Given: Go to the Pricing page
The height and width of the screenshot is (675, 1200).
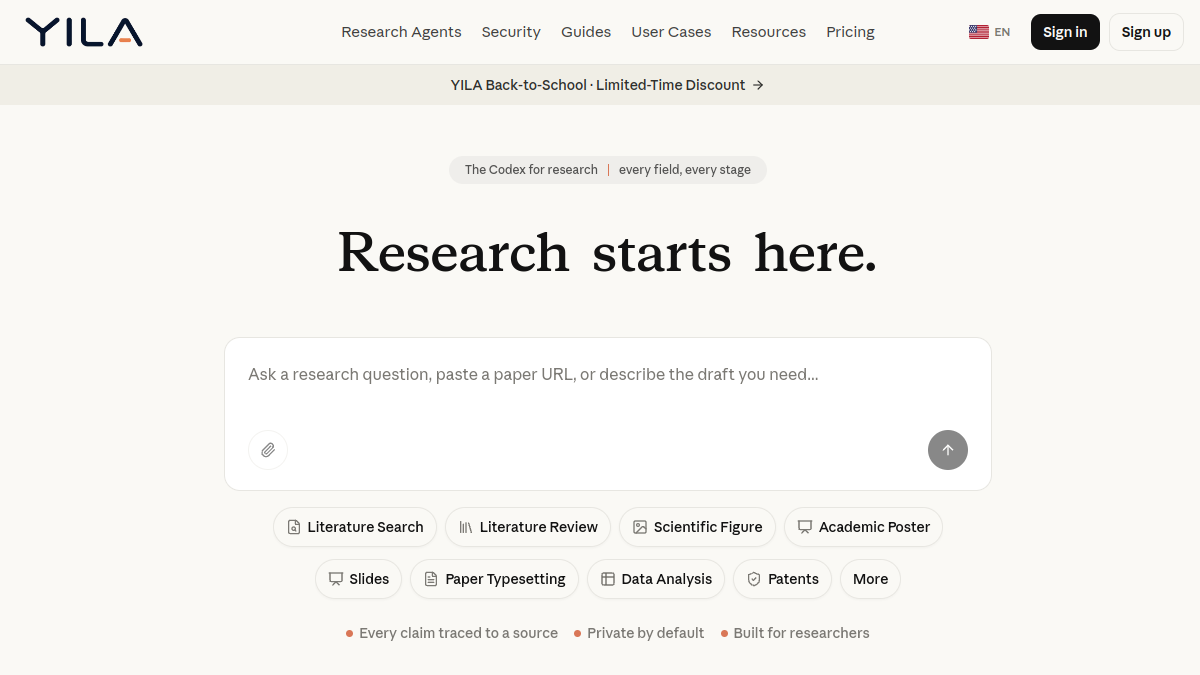Looking at the screenshot, I should click(x=850, y=32).
